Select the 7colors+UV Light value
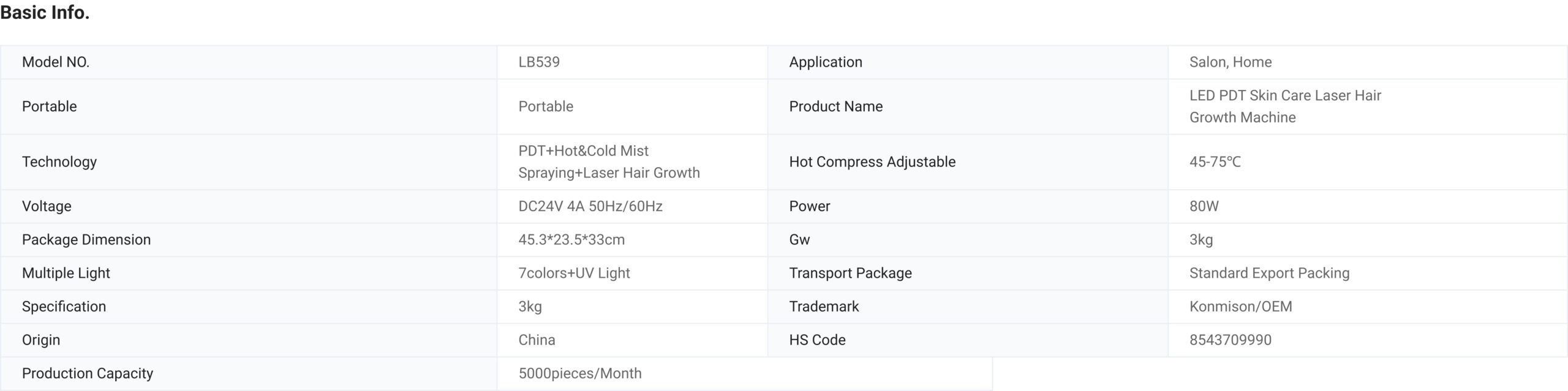The image size is (1568, 391). point(574,273)
